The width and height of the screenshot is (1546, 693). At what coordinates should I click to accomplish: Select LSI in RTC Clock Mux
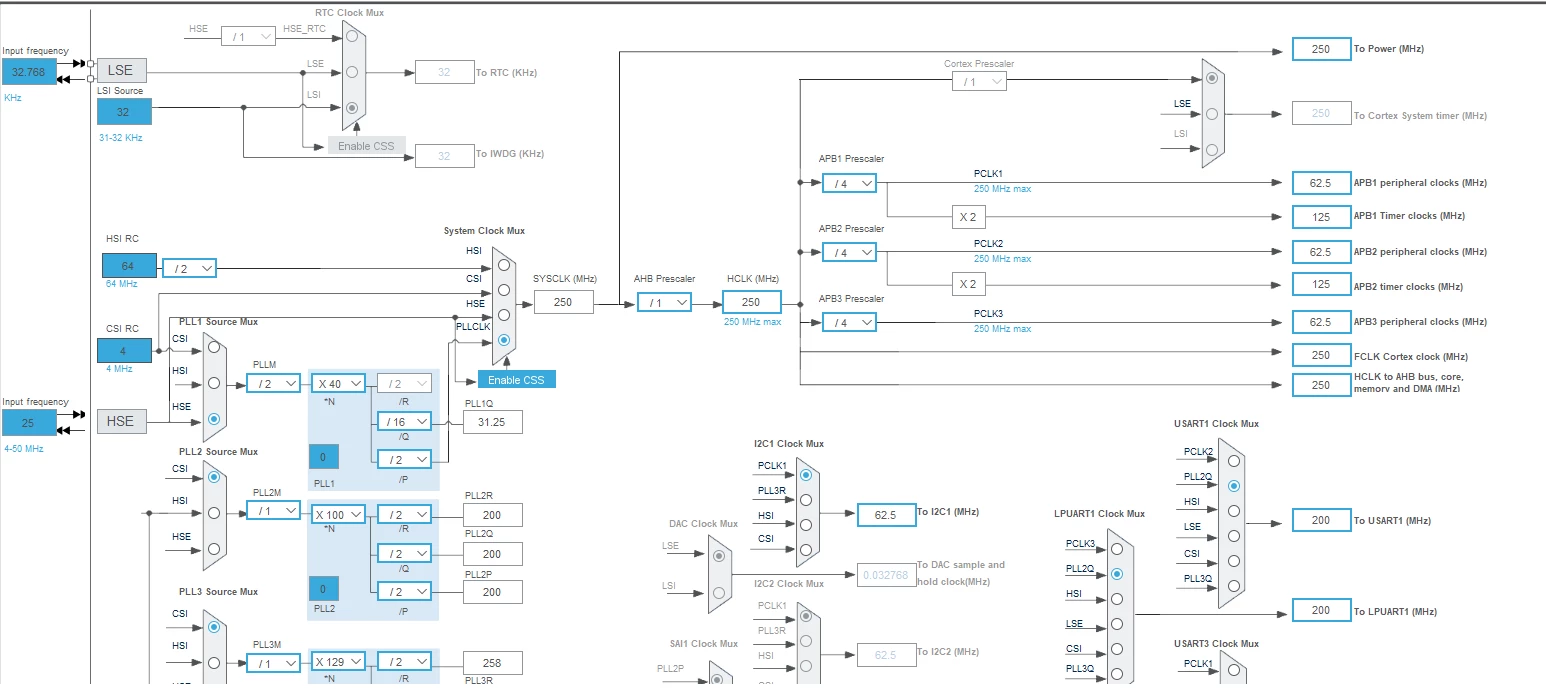tap(351, 107)
